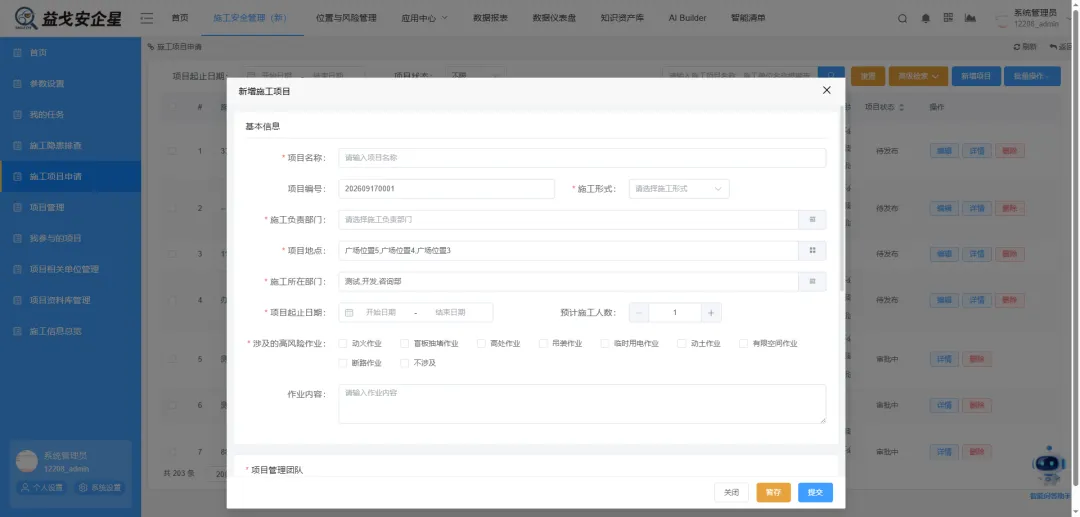The width and height of the screenshot is (1080, 517).
Task: Click the 我的任务 sidebar icon
Action: pos(18,114)
